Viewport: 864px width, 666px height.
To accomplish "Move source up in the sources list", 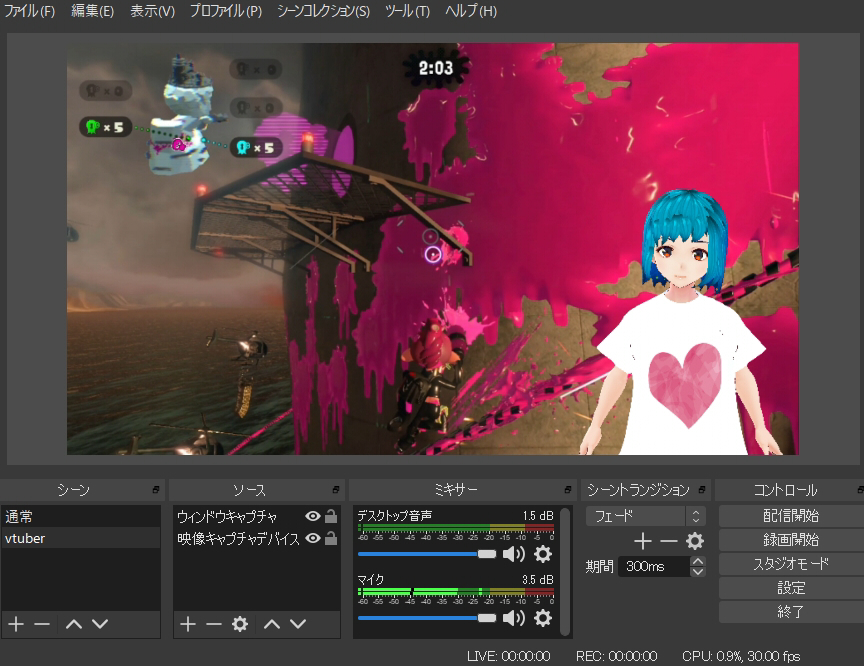I will pyautogui.click(x=272, y=624).
